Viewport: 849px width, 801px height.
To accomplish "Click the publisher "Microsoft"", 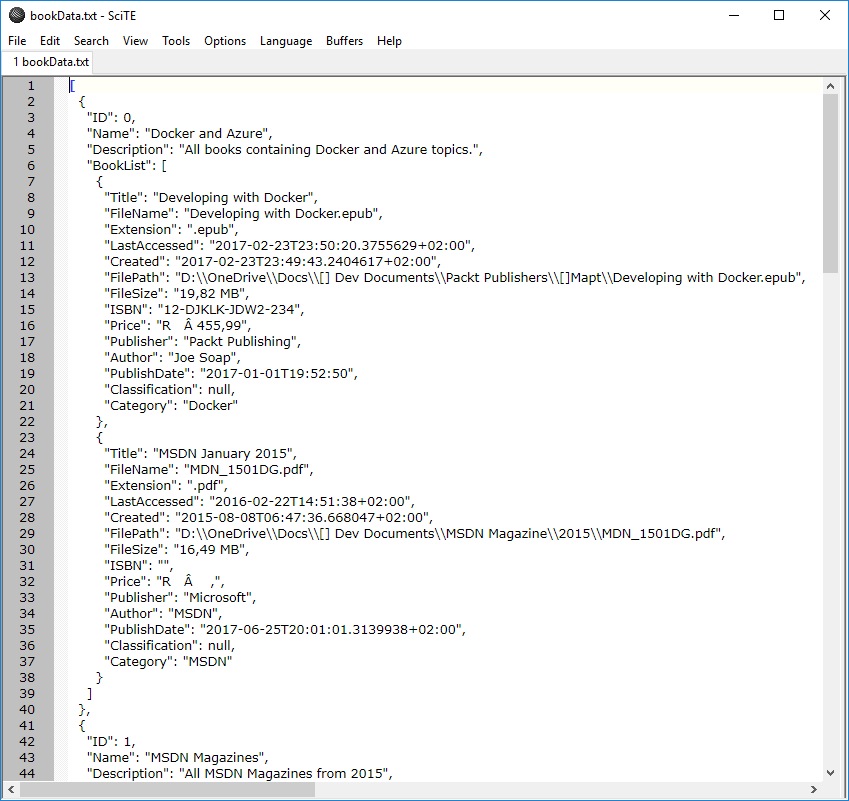I will click(218, 597).
